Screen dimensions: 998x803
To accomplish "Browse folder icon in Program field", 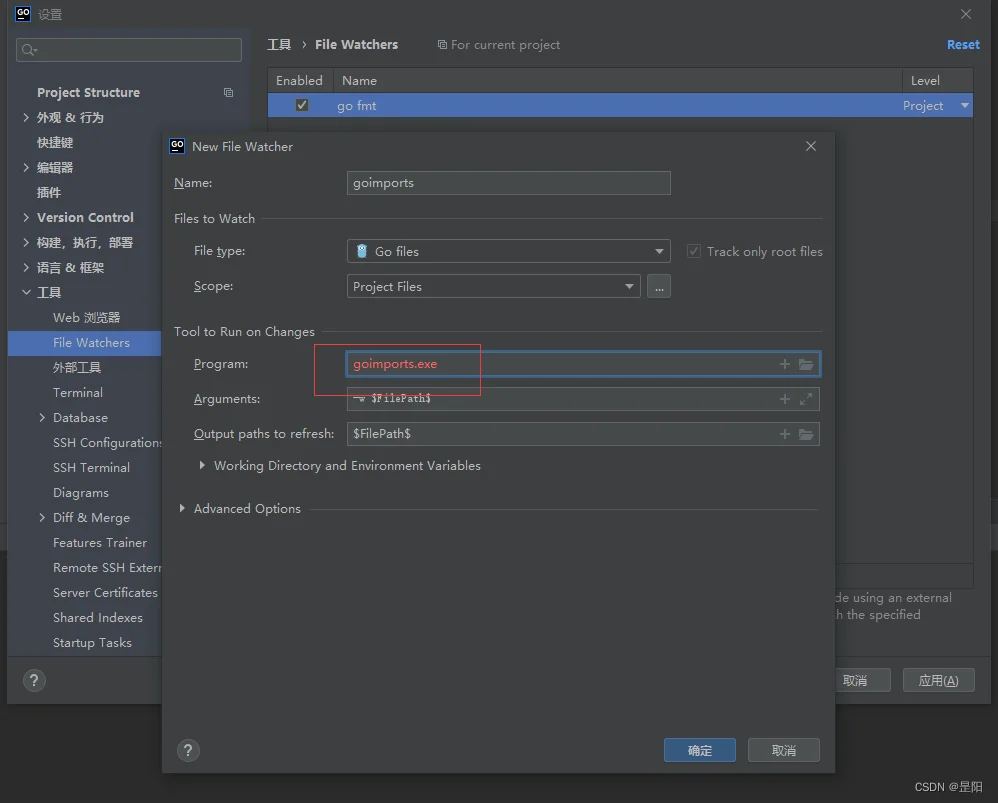I will tap(806, 364).
